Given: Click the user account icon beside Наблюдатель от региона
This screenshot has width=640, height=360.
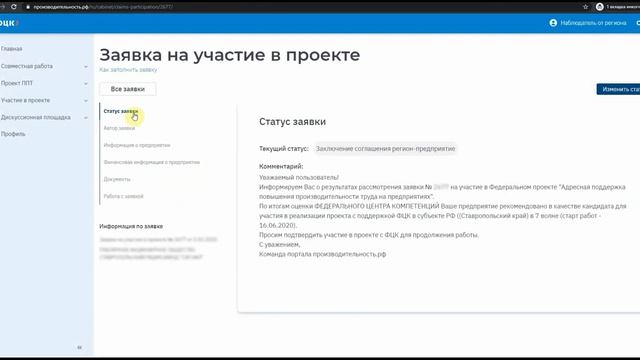Looking at the screenshot, I should click(x=553, y=23).
